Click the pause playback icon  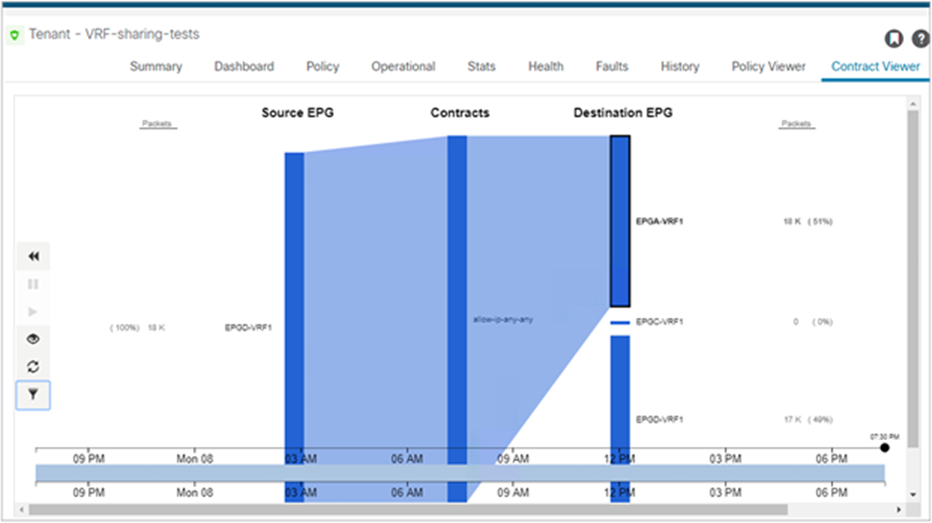pos(33,284)
